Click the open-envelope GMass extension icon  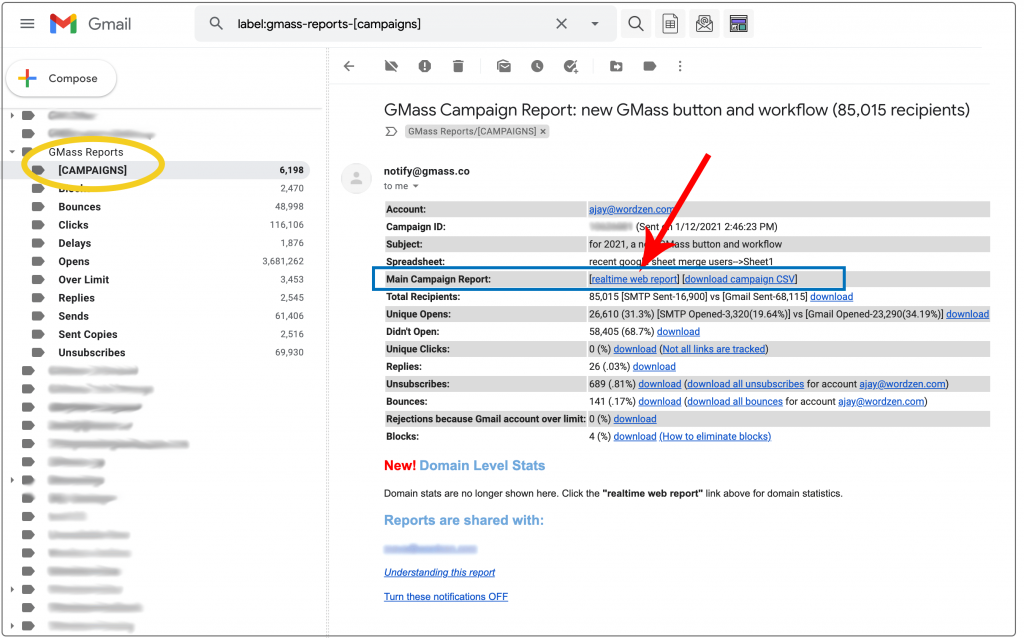click(x=704, y=22)
